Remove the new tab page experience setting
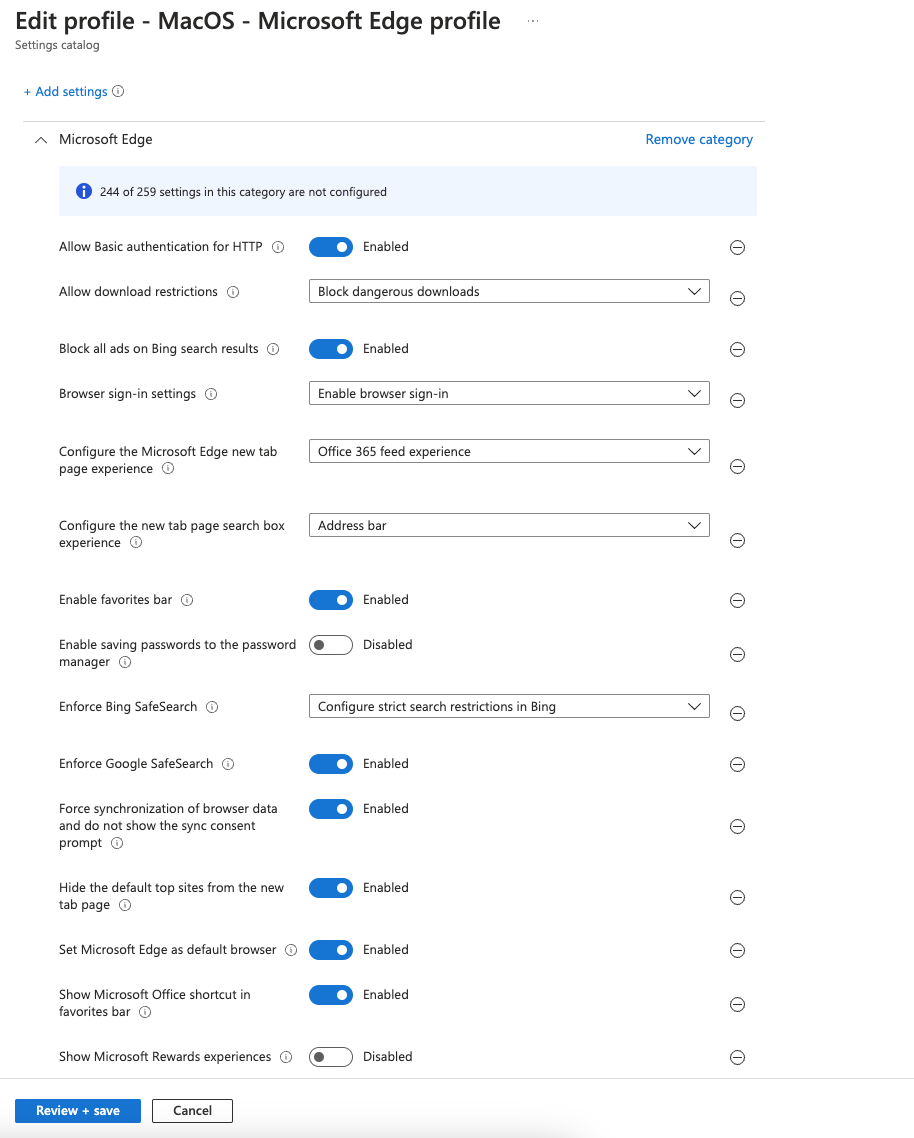The height and width of the screenshot is (1138, 914). pyautogui.click(x=737, y=466)
